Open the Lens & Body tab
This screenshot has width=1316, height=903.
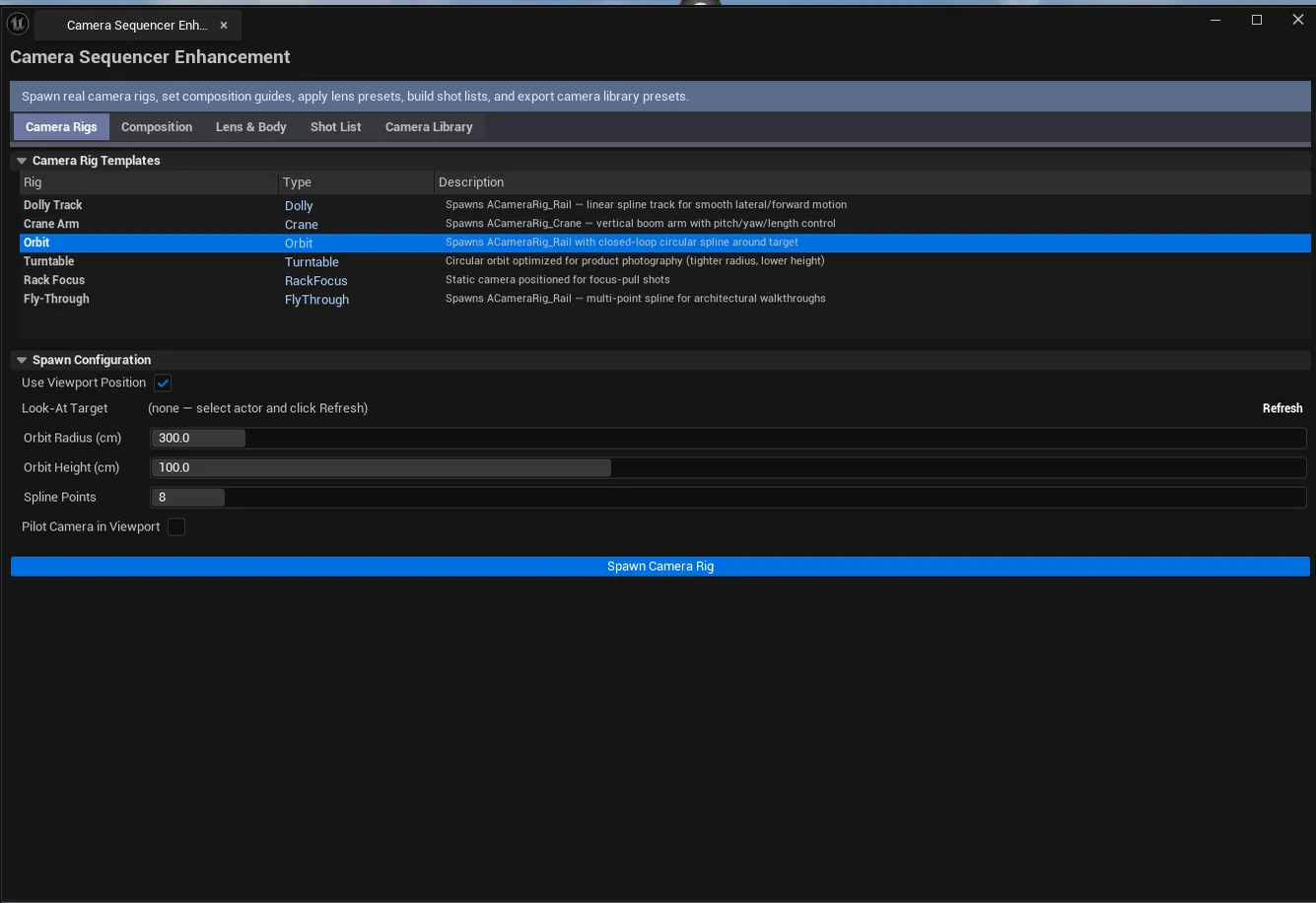tap(250, 127)
